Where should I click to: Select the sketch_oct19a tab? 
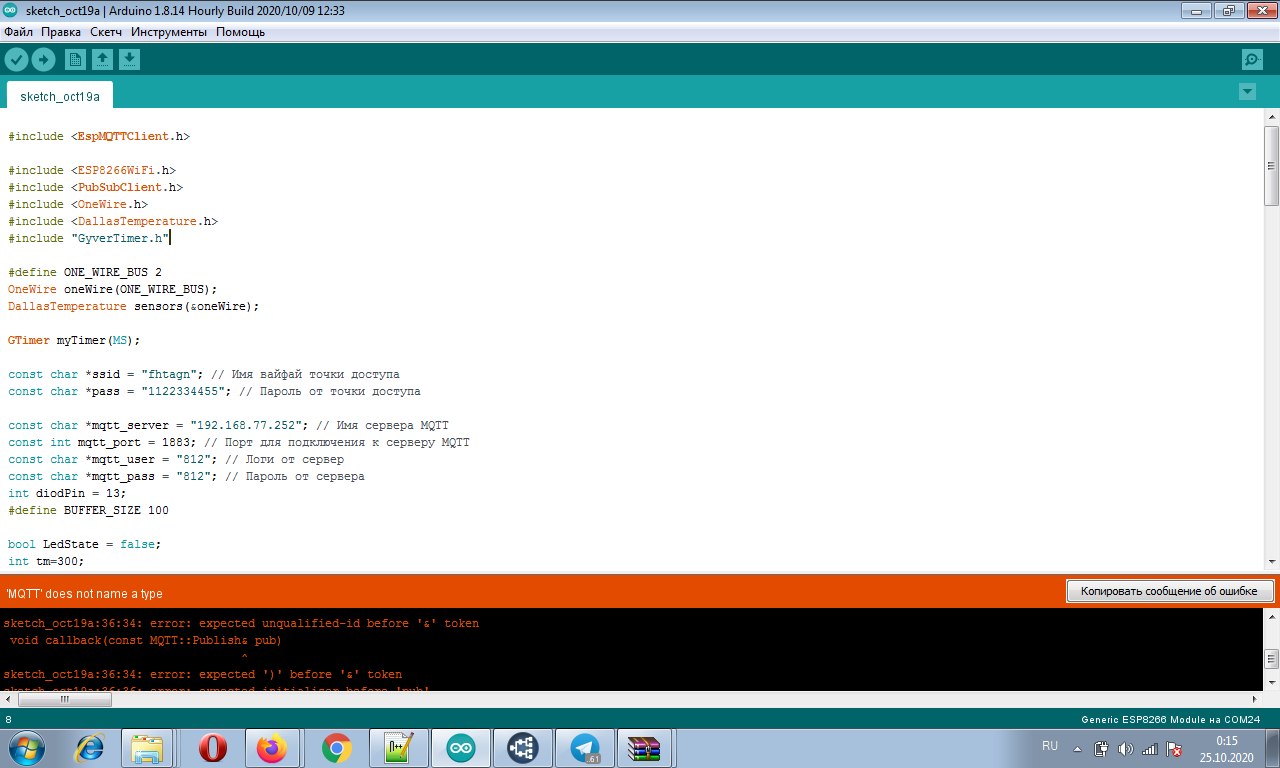60,97
